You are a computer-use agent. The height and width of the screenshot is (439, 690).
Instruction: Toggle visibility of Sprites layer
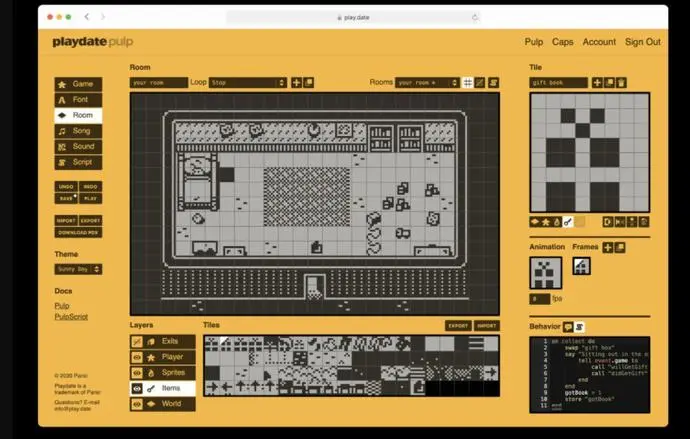(137, 373)
